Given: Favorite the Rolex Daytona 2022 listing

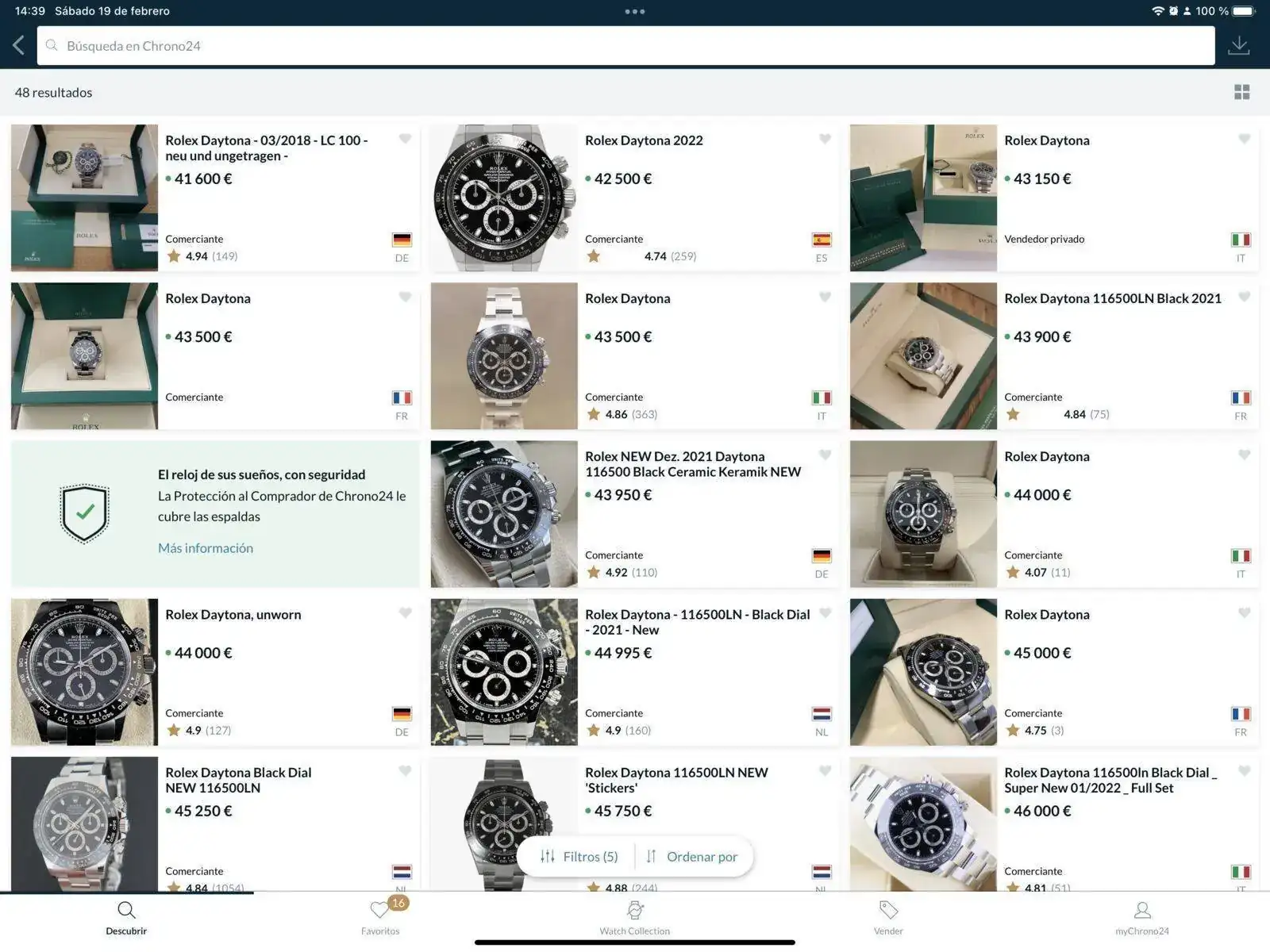Looking at the screenshot, I should click(x=825, y=140).
